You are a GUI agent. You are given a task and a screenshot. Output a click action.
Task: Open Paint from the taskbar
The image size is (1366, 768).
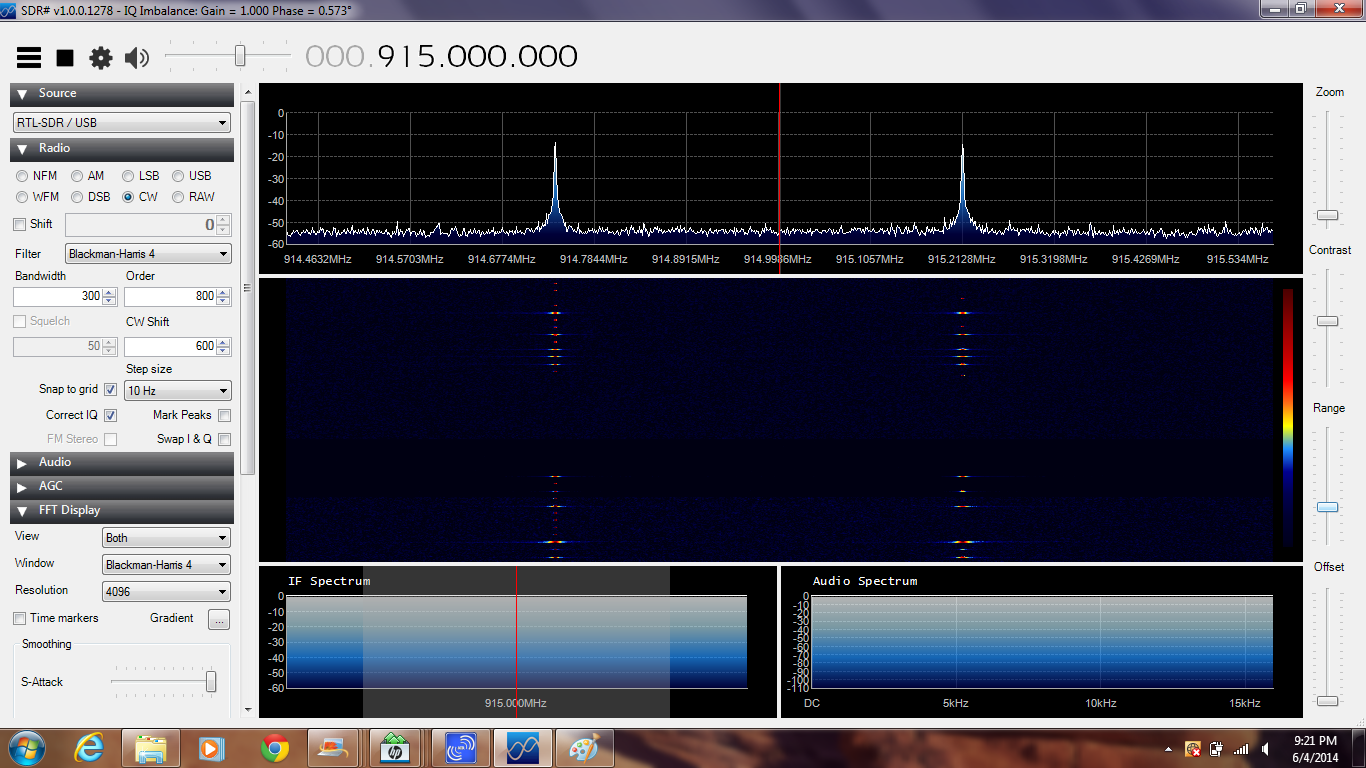point(584,747)
